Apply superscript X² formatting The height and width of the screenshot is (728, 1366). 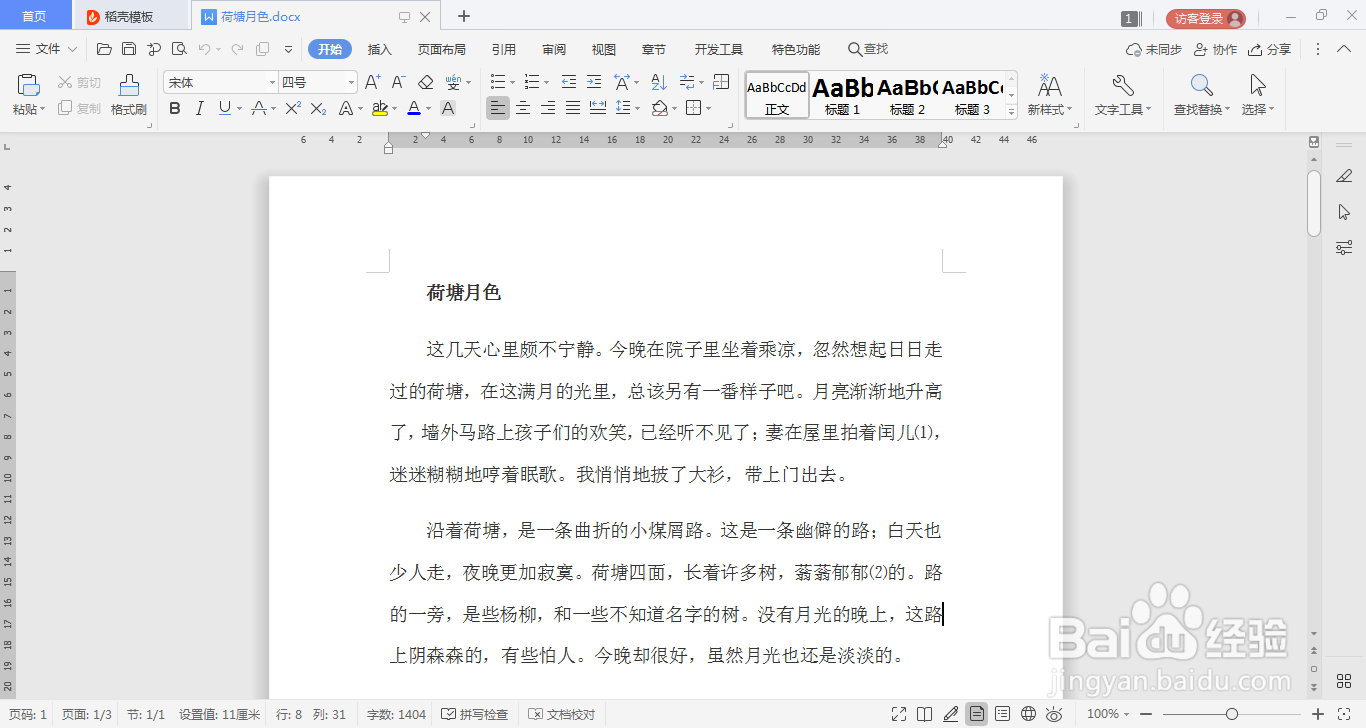tap(293, 108)
